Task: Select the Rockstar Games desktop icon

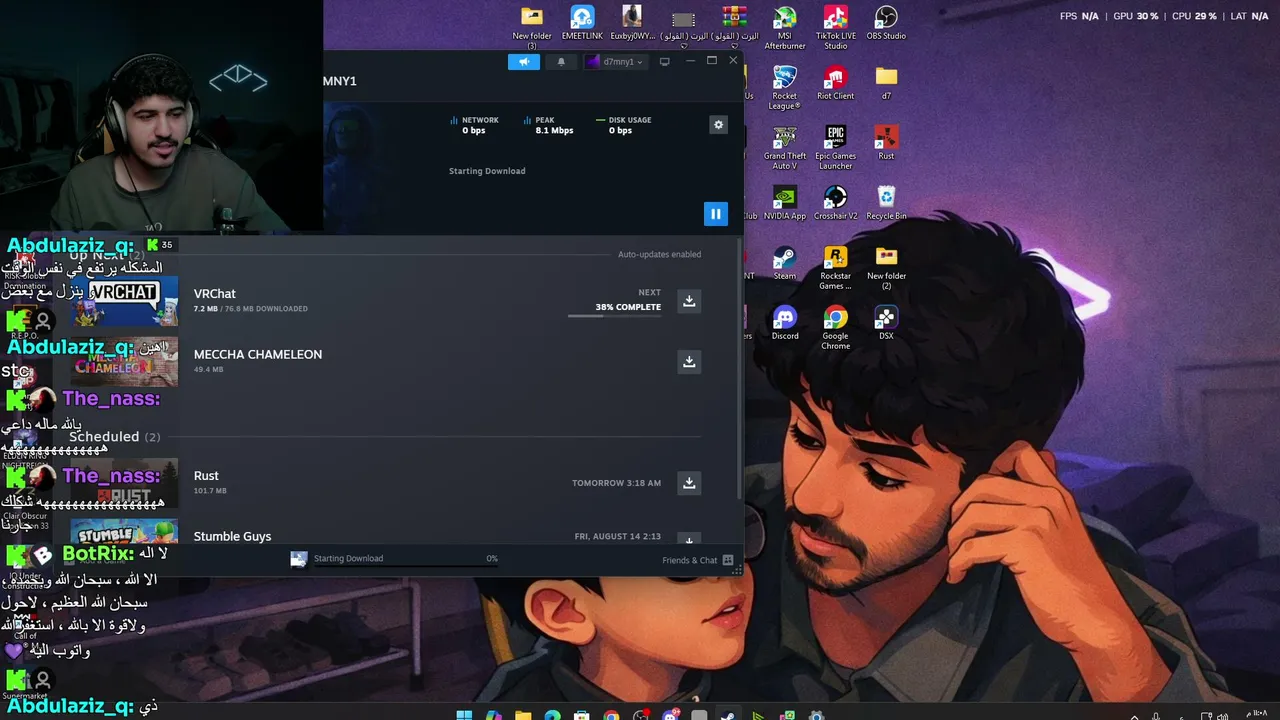Action: pos(836,268)
